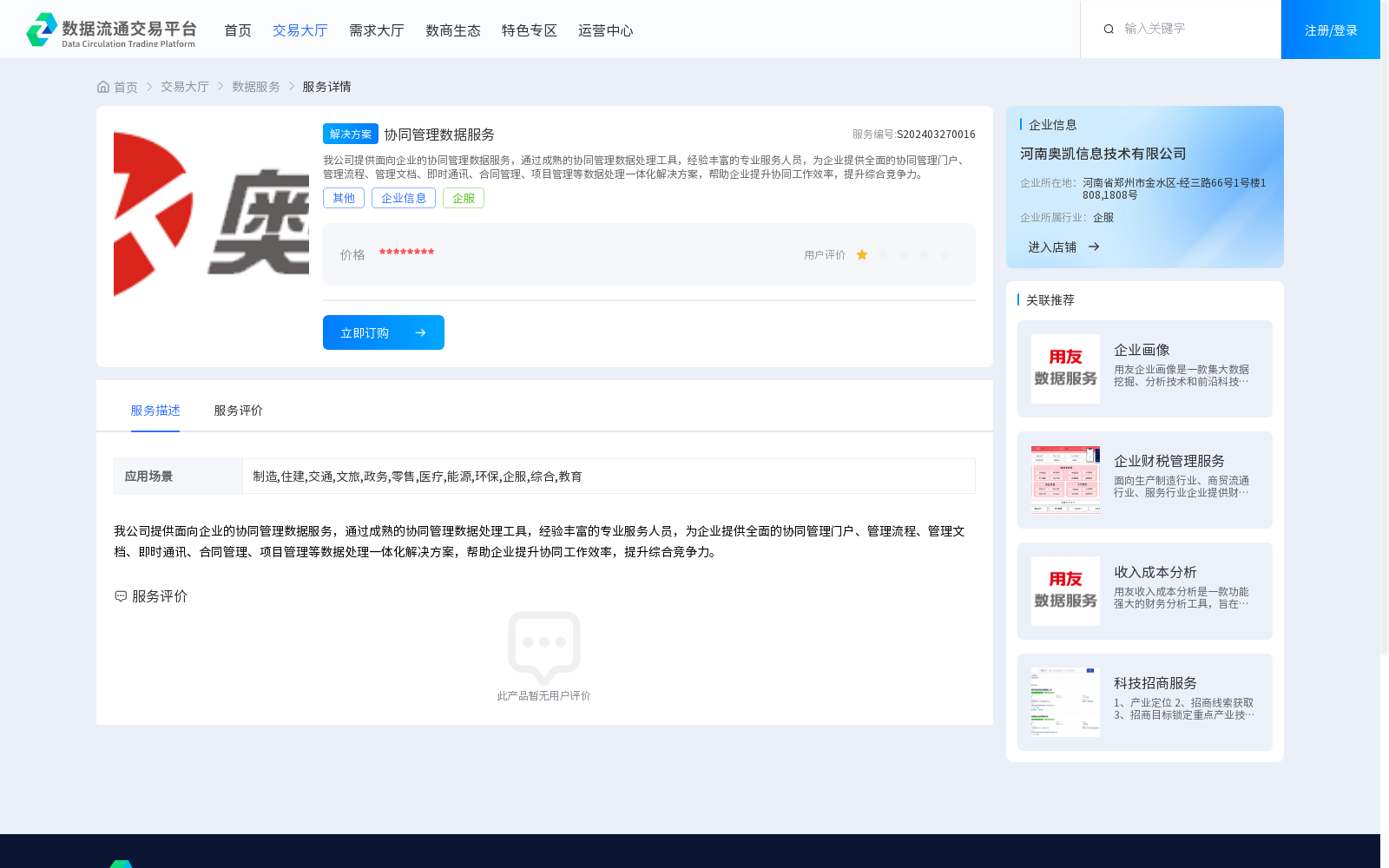The width and height of the screenshot is (1389, 868).
Task: Click the fifth rating star
Action: pyautogui.click(x=945, y=254)
